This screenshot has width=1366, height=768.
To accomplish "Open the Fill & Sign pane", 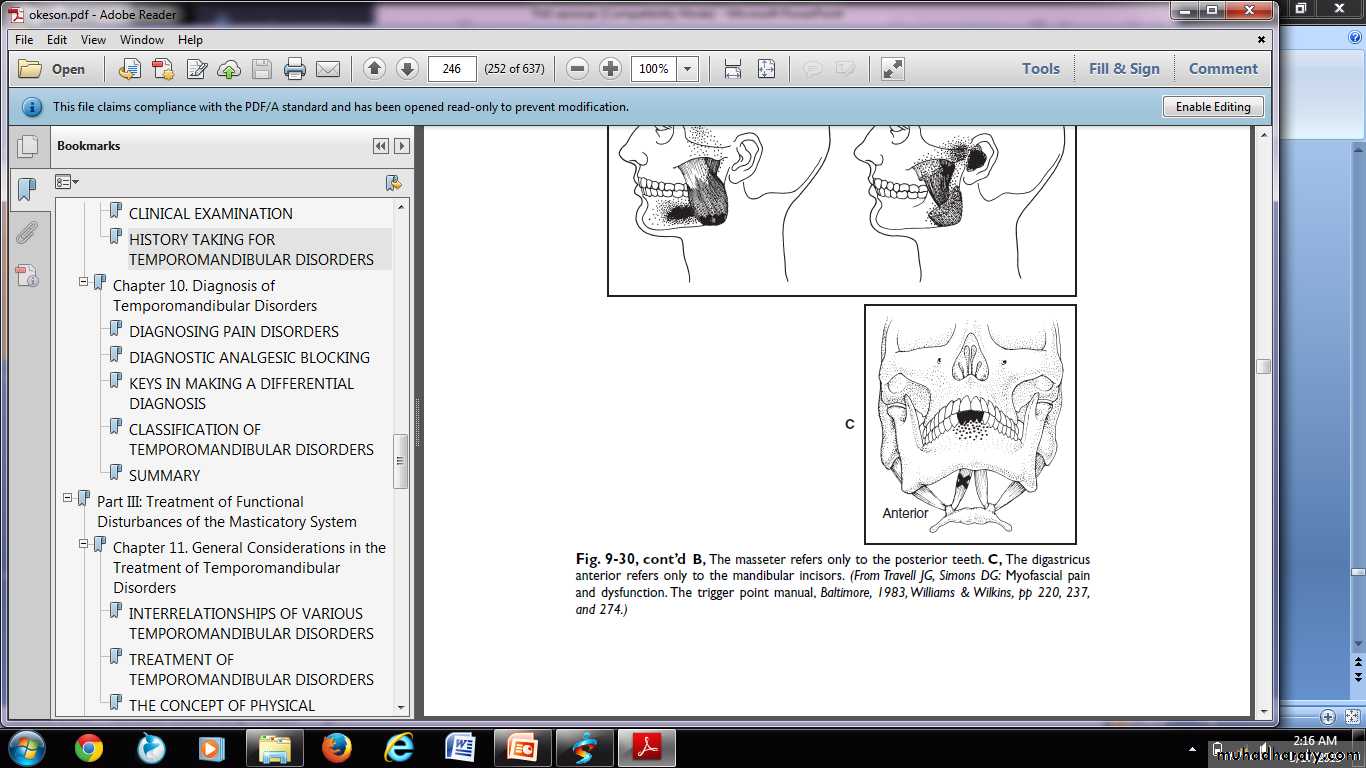I will pyautogui.click(x=1124, y=69).
